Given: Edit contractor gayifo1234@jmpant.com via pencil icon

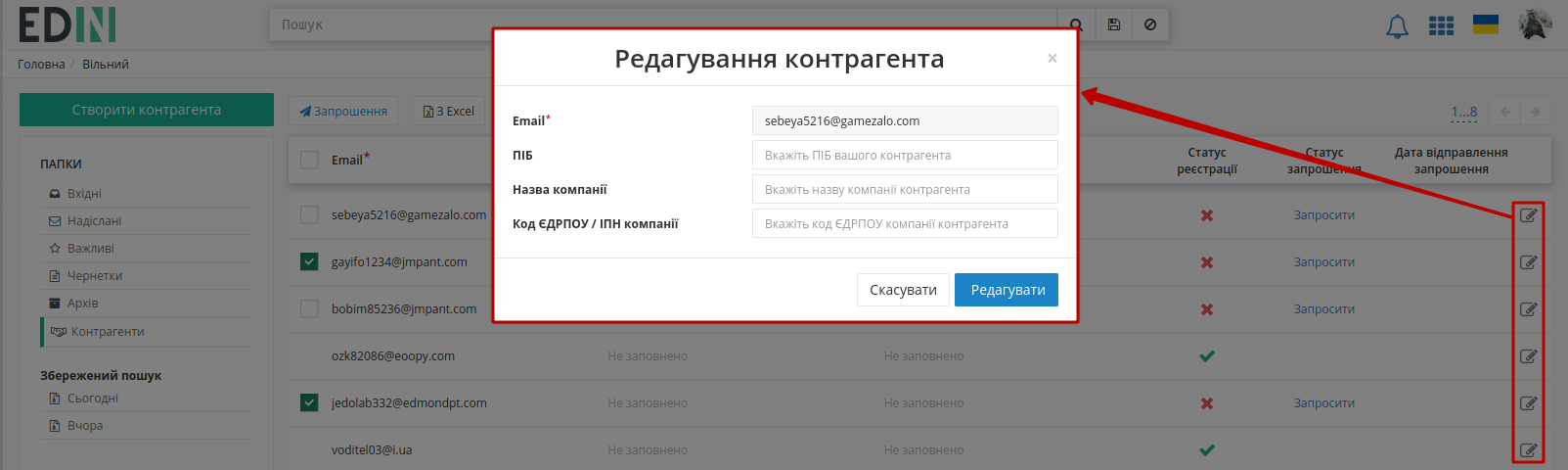Looking at the screenshot, I should point(1528,262).
